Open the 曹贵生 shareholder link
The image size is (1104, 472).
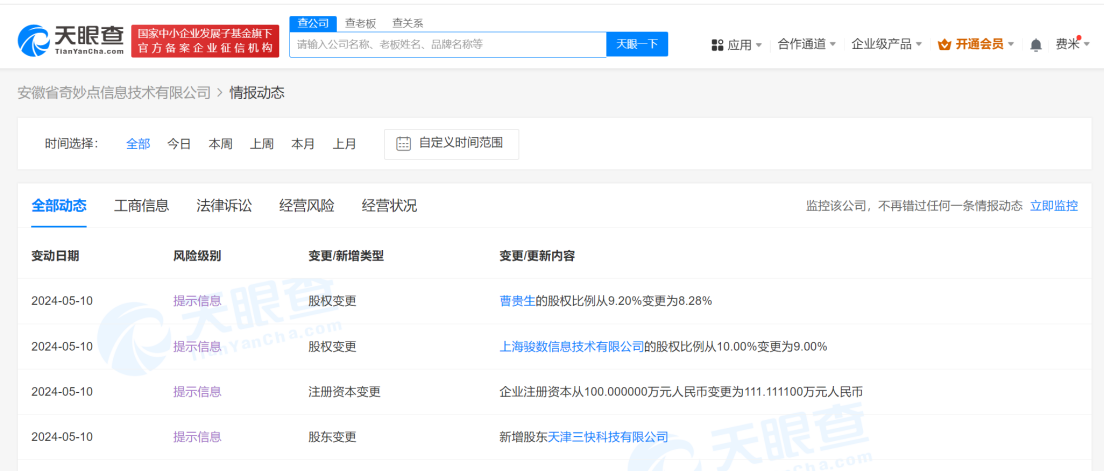[x=518, y=301]
